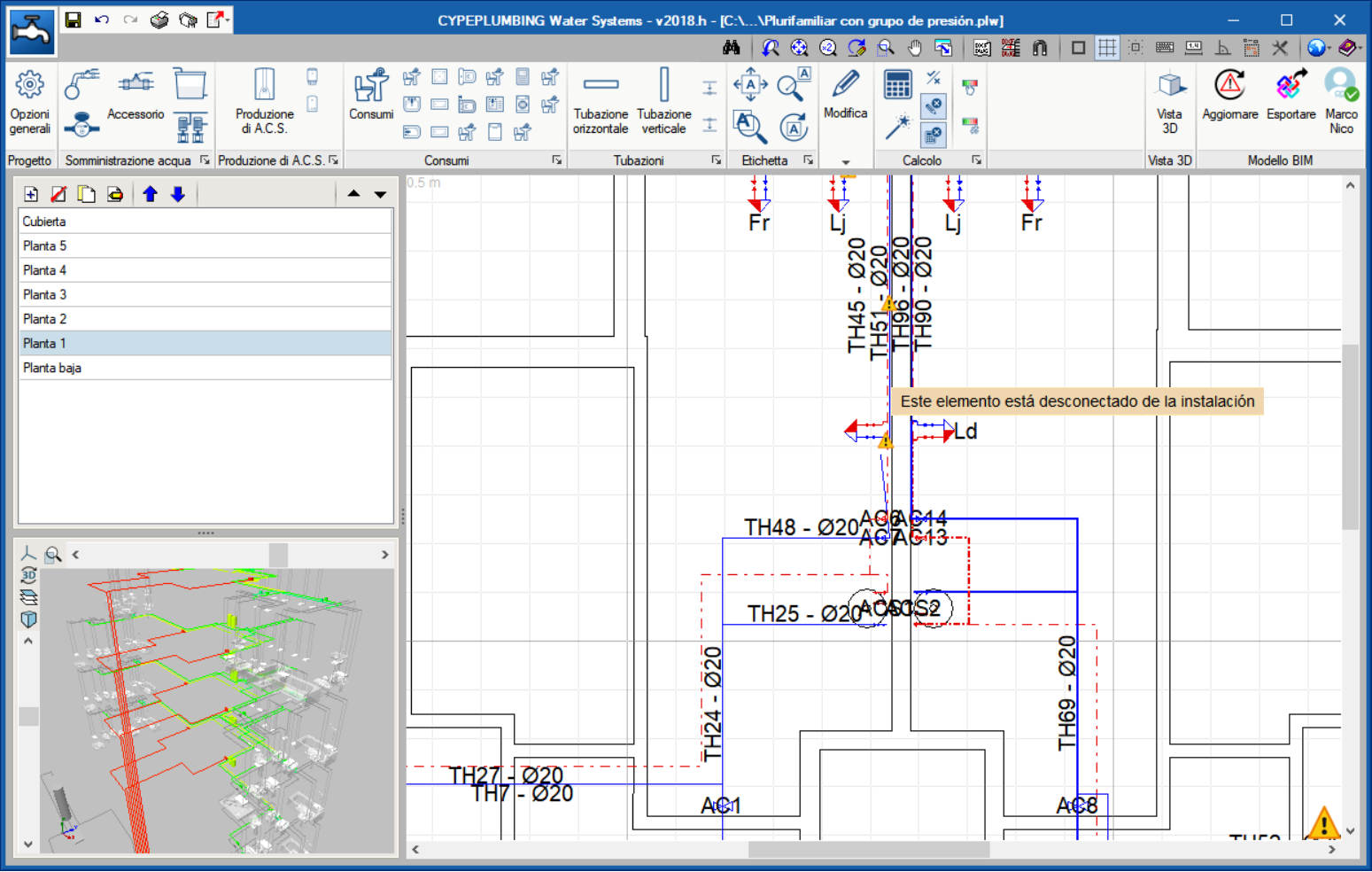Toggle the keyboard coordinate input button
Screen dimensions: 1372x872
[x=1165, y=48]
